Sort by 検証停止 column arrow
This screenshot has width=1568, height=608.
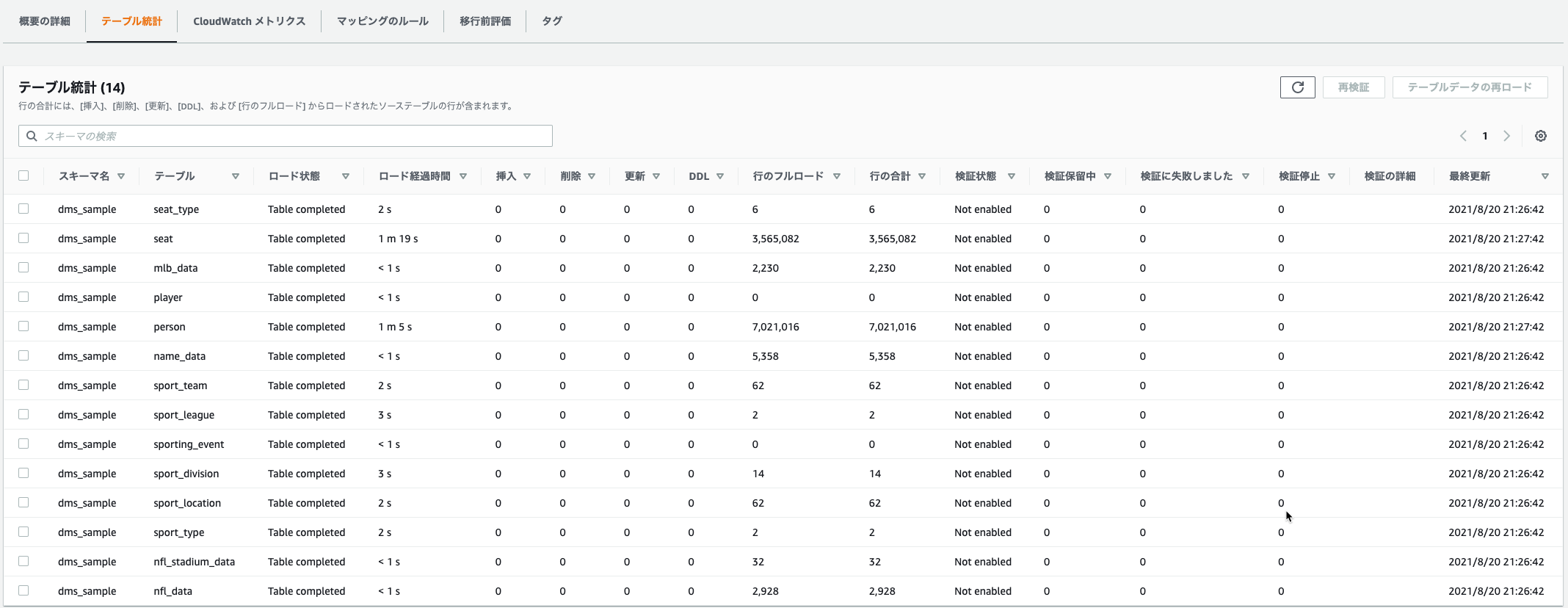[x=1332, y=176]
